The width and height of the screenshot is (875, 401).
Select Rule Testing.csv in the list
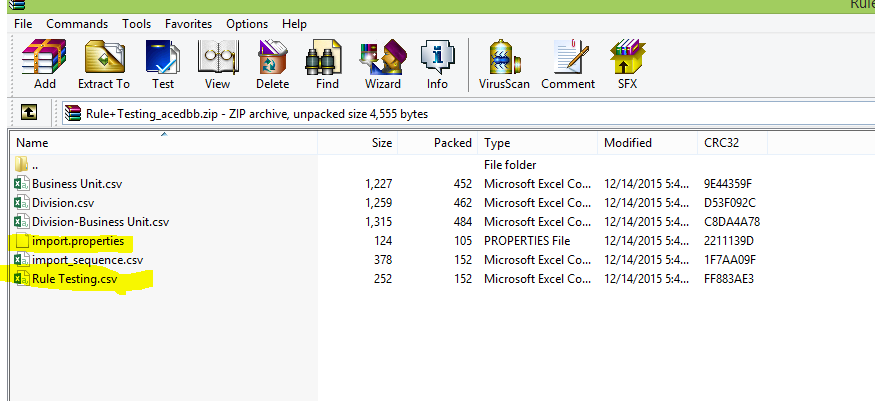click(x=74, y=279)
